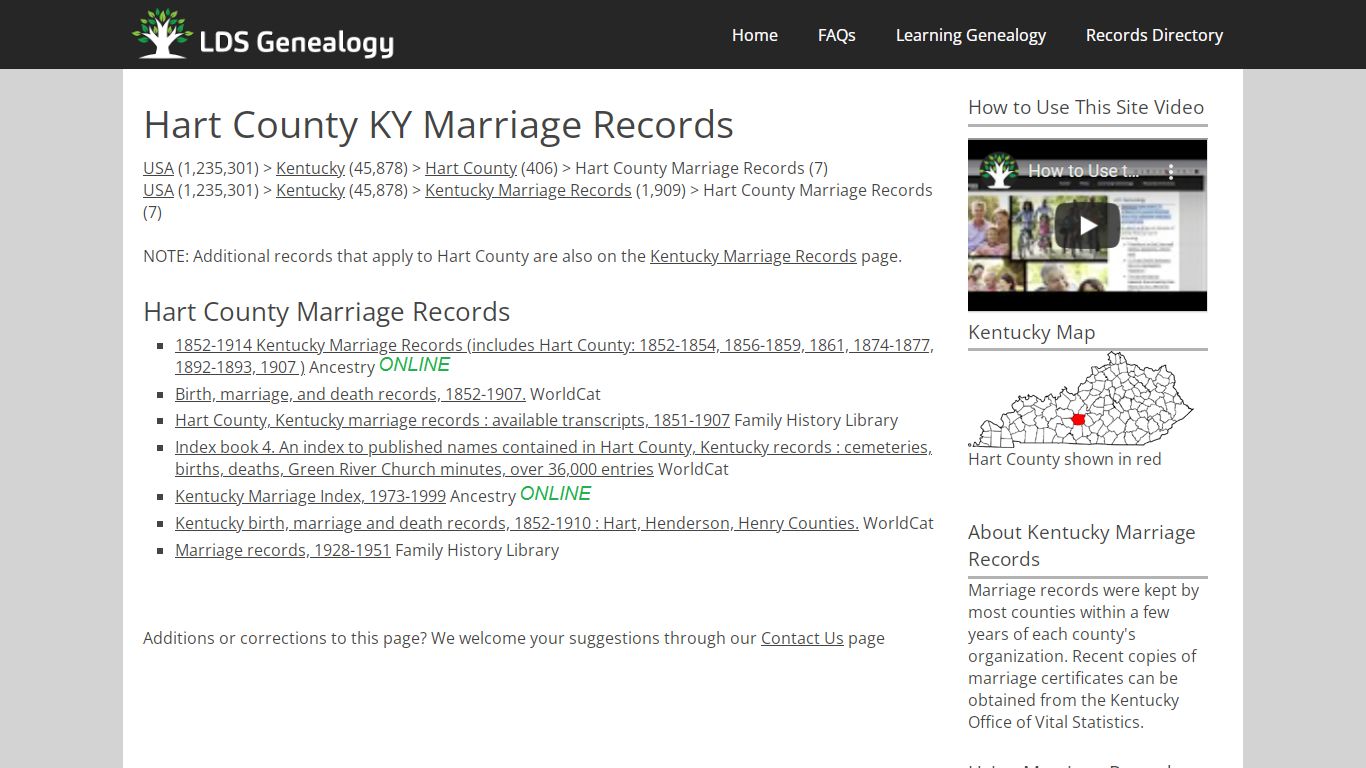Screen dimensions: 1366x768
Task: Open Kentucky Marriage Index, 1973-1999 link
Action: coord(310,496)
